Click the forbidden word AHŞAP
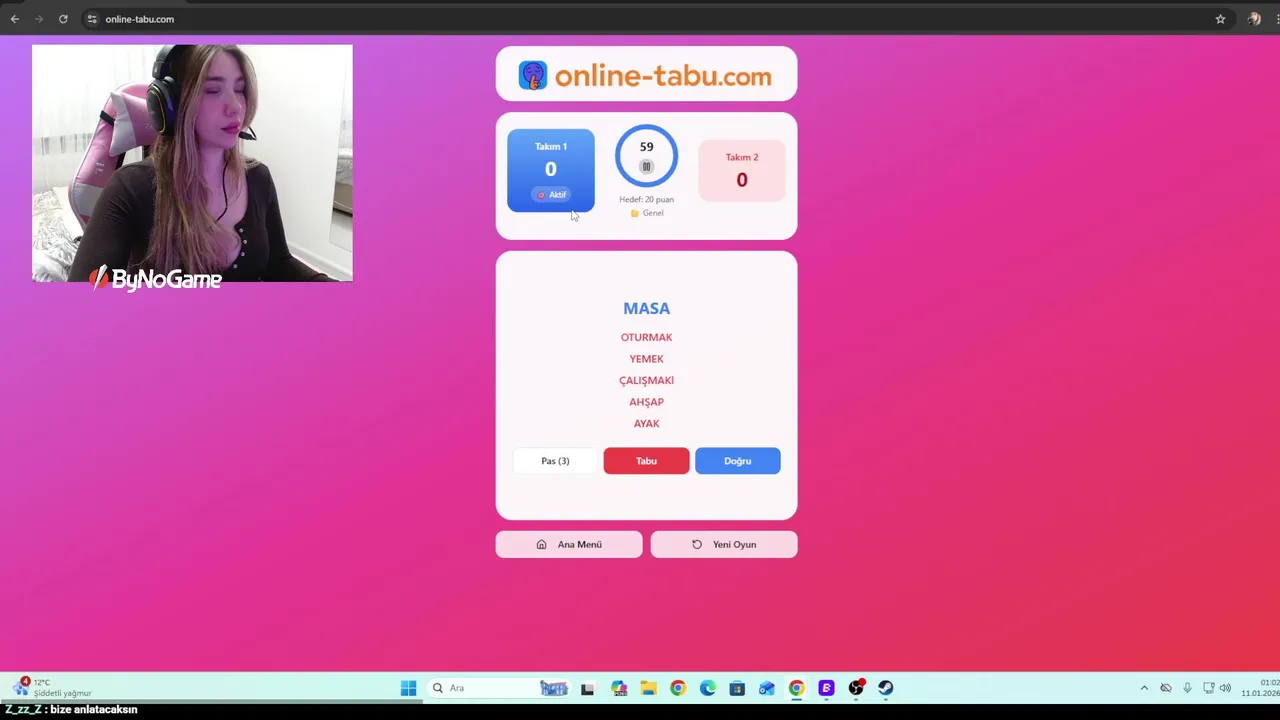The image size is (1280, 720). click(x=646, y=402)
